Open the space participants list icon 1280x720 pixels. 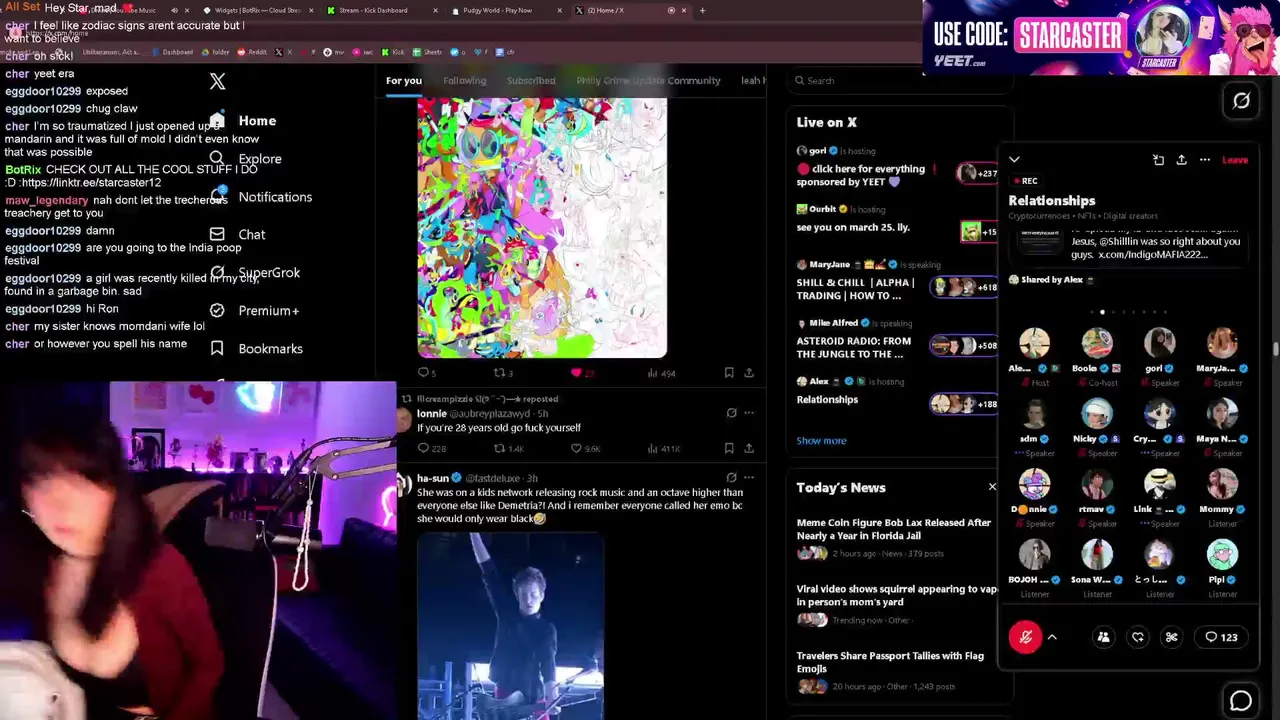click(x=1104, y=637)
